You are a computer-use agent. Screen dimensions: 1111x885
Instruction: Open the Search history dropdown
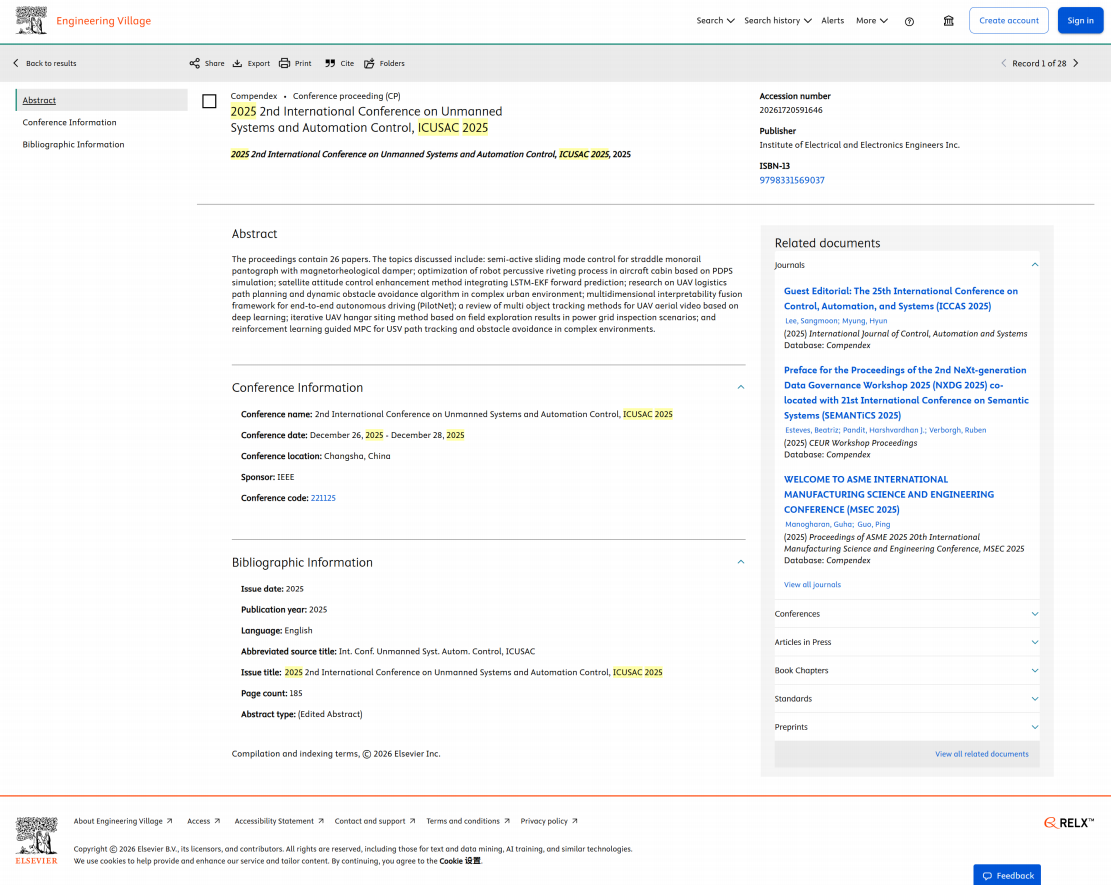point(777,21)
